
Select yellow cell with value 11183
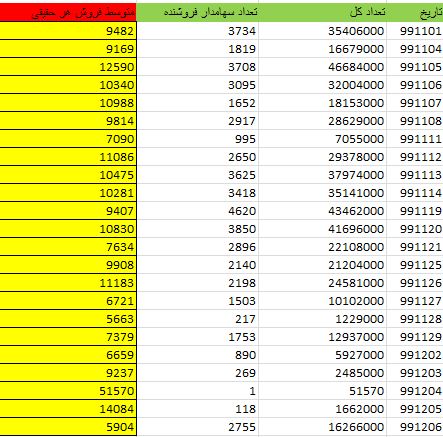[x=68, y=283]
